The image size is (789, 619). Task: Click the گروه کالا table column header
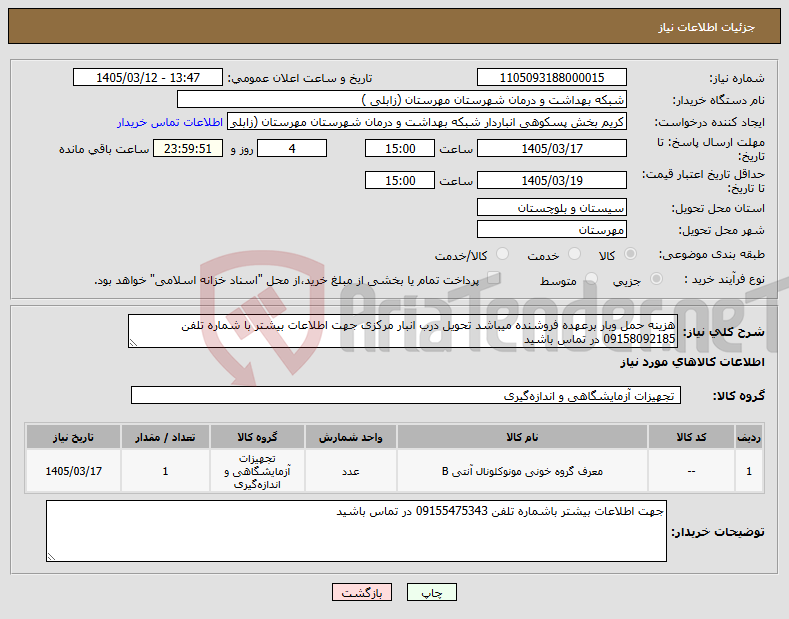pos(257,437)
